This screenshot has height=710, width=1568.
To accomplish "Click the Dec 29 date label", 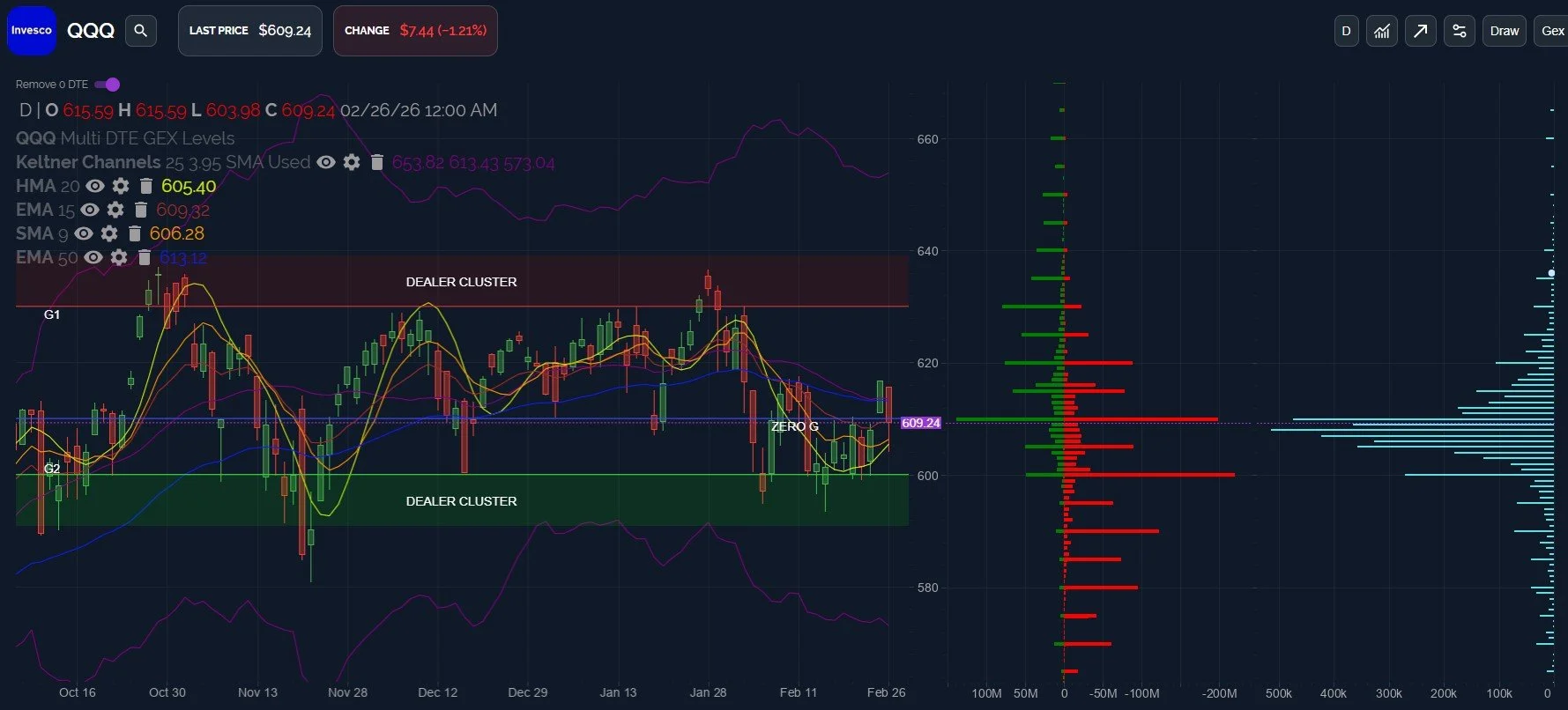I will pos(528,692).
